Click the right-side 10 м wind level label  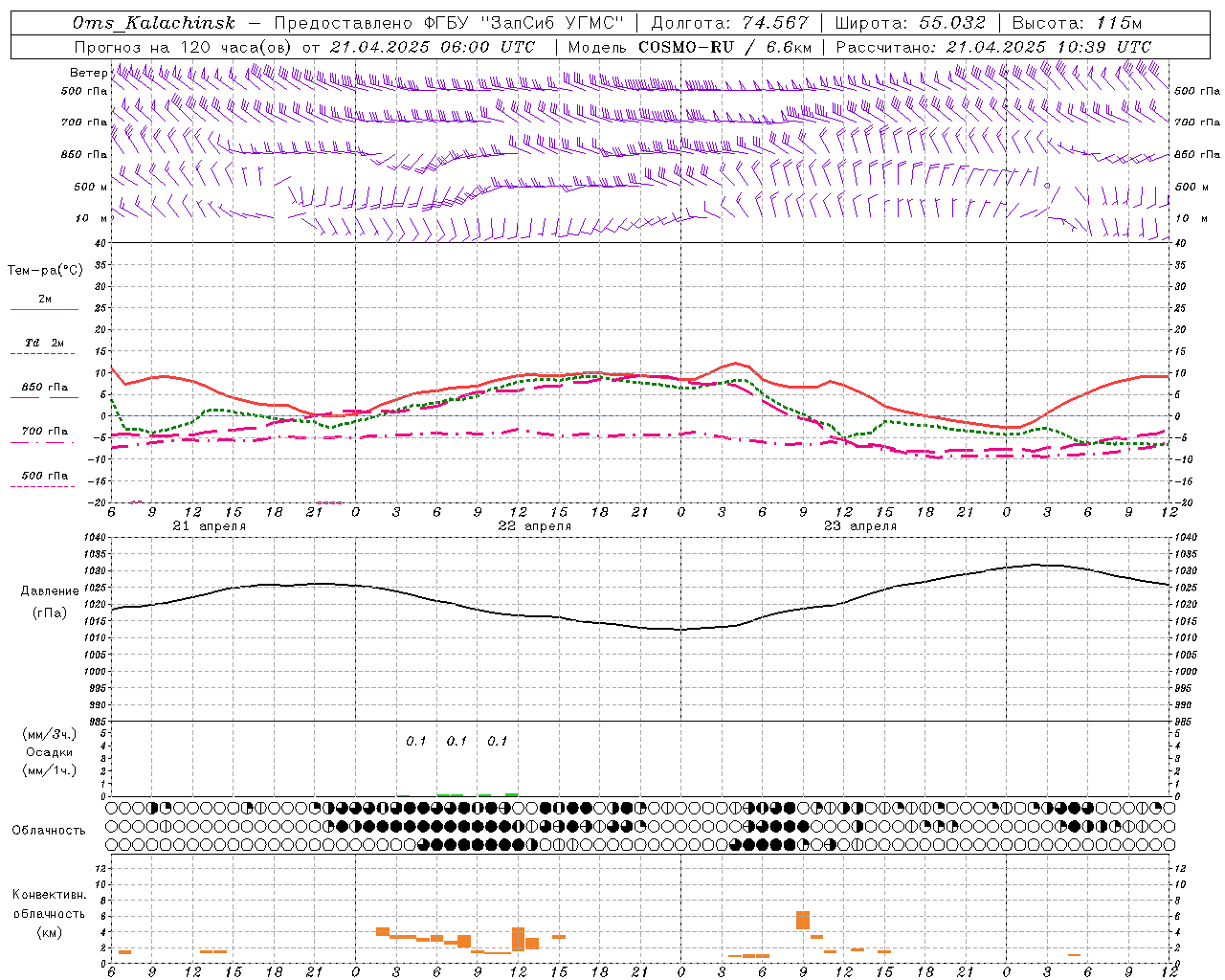coord(1192,218)
